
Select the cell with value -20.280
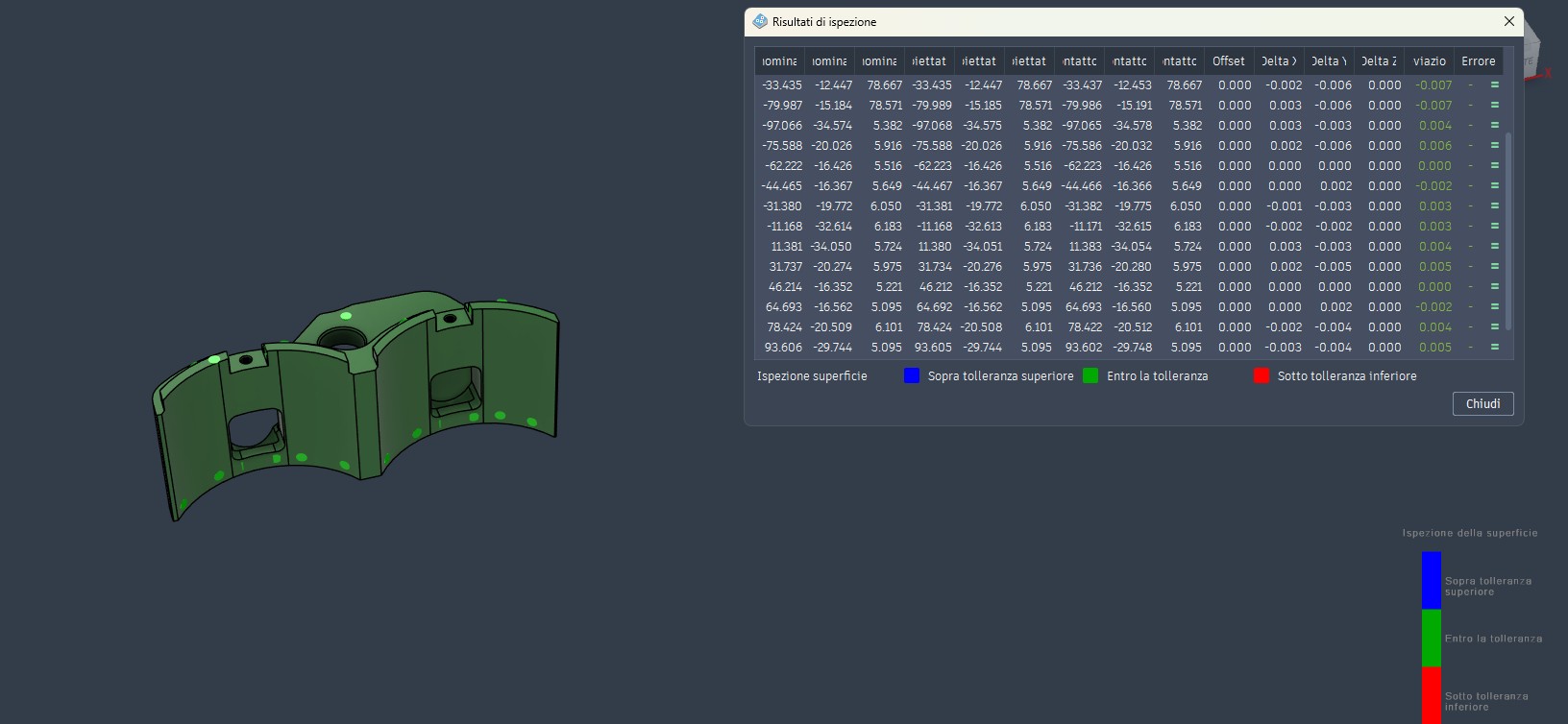click(x=1132, y=267)
